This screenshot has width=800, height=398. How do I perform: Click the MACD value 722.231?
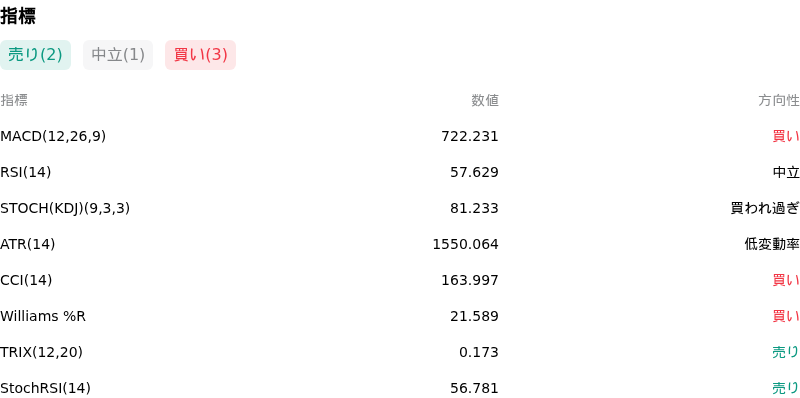tap(470, 136)
